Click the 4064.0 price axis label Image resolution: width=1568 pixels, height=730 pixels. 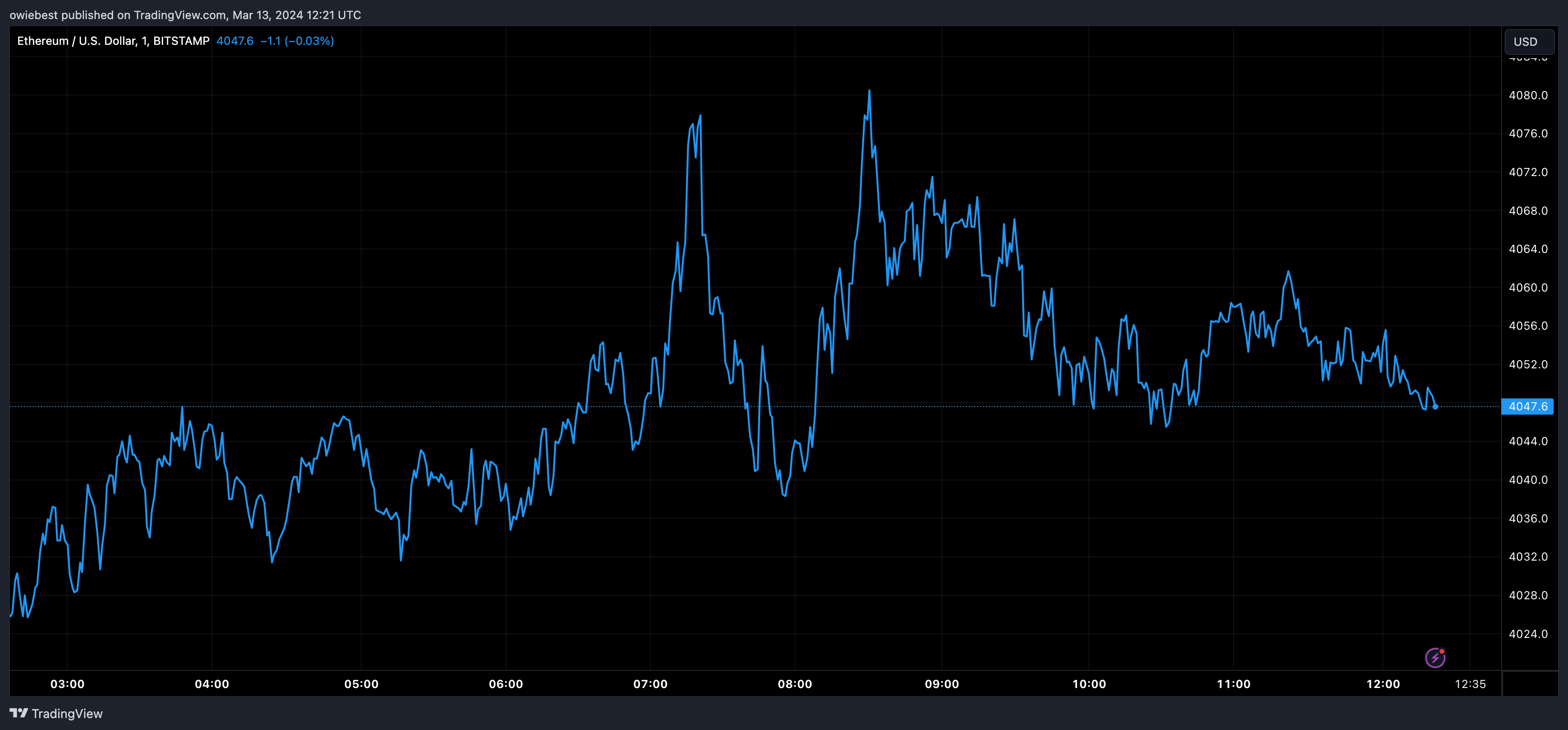click(x=1528, y=249)
